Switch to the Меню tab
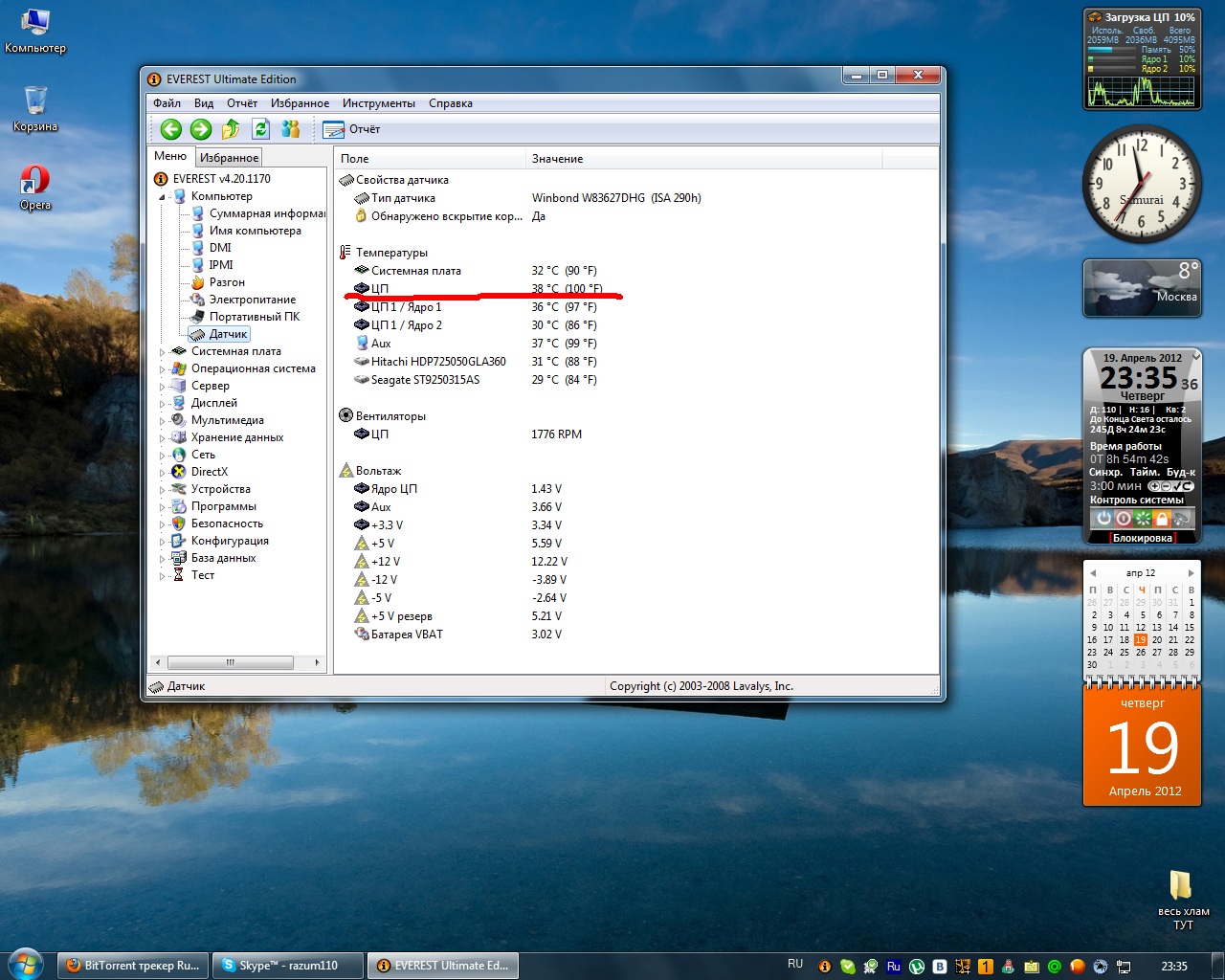Viewport: 1225px width, 980px height. point(170,156)
